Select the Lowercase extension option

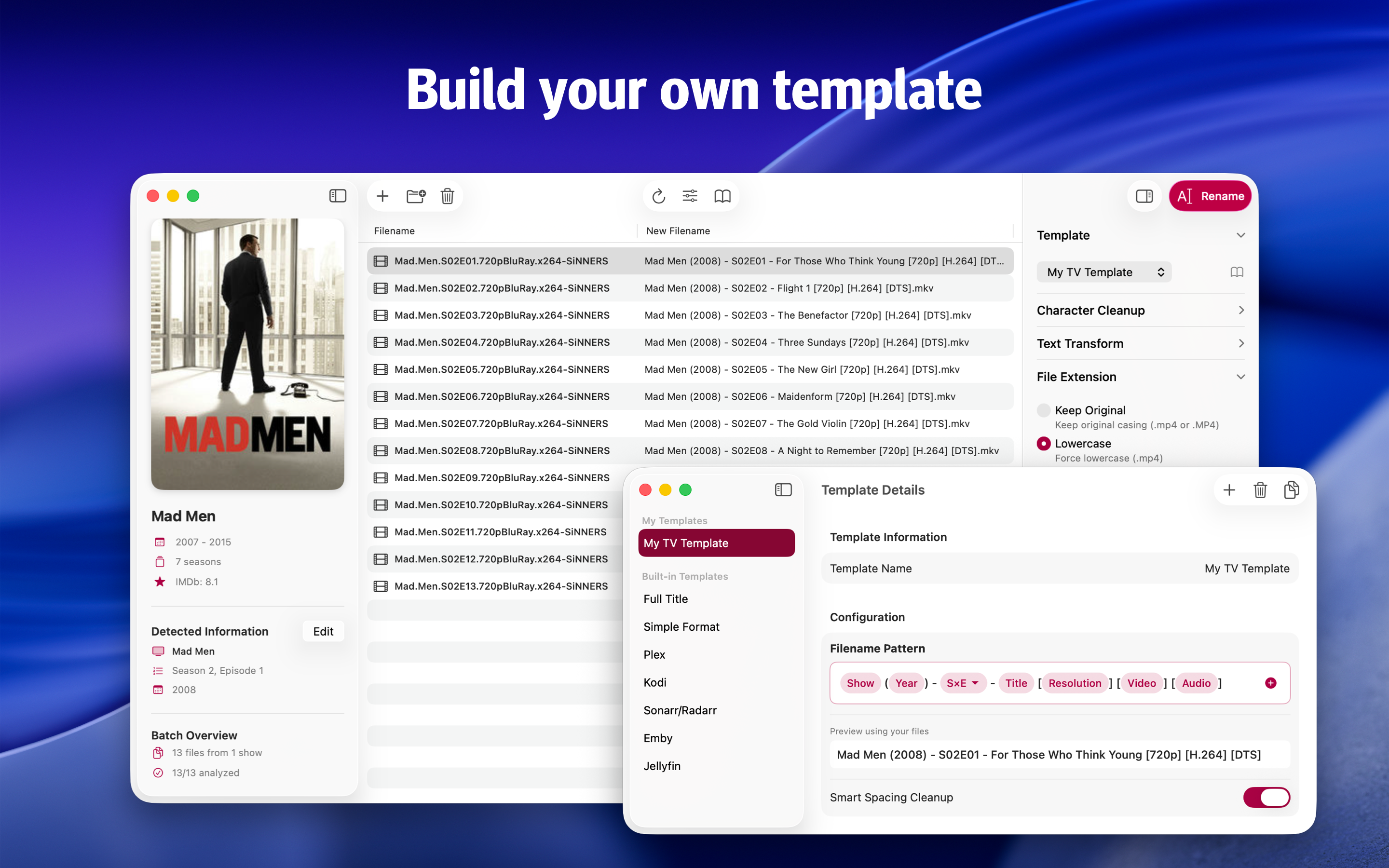(x=1044, y=444)
